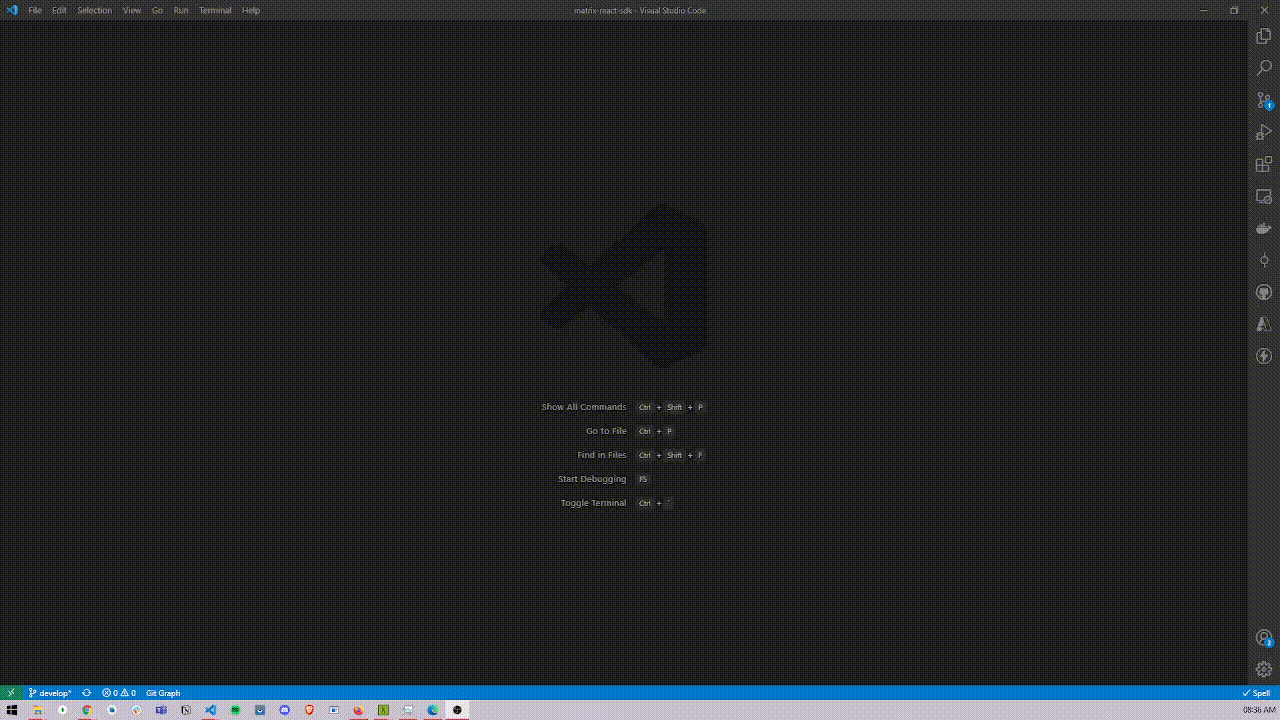Open the Run and Debug view
Viewport: 1280px width, 720px height.
point(1264,132)
